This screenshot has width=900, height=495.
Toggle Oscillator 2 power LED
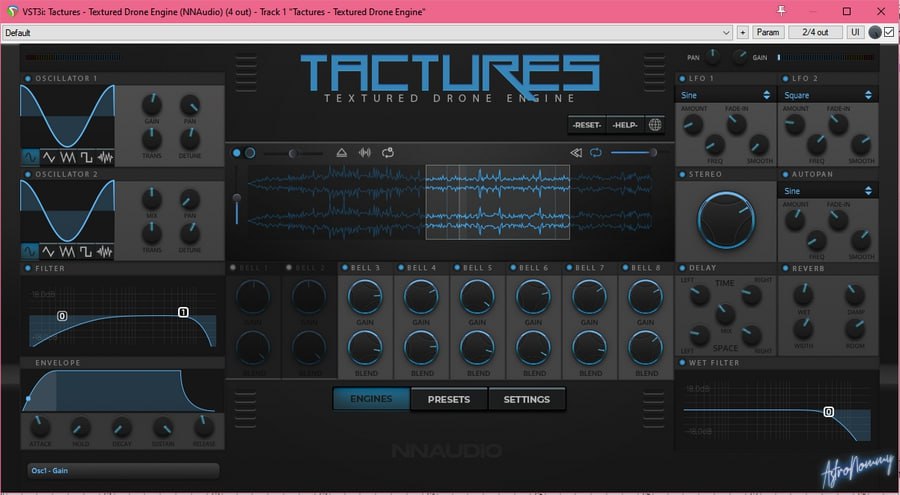[x=28, y=173]
